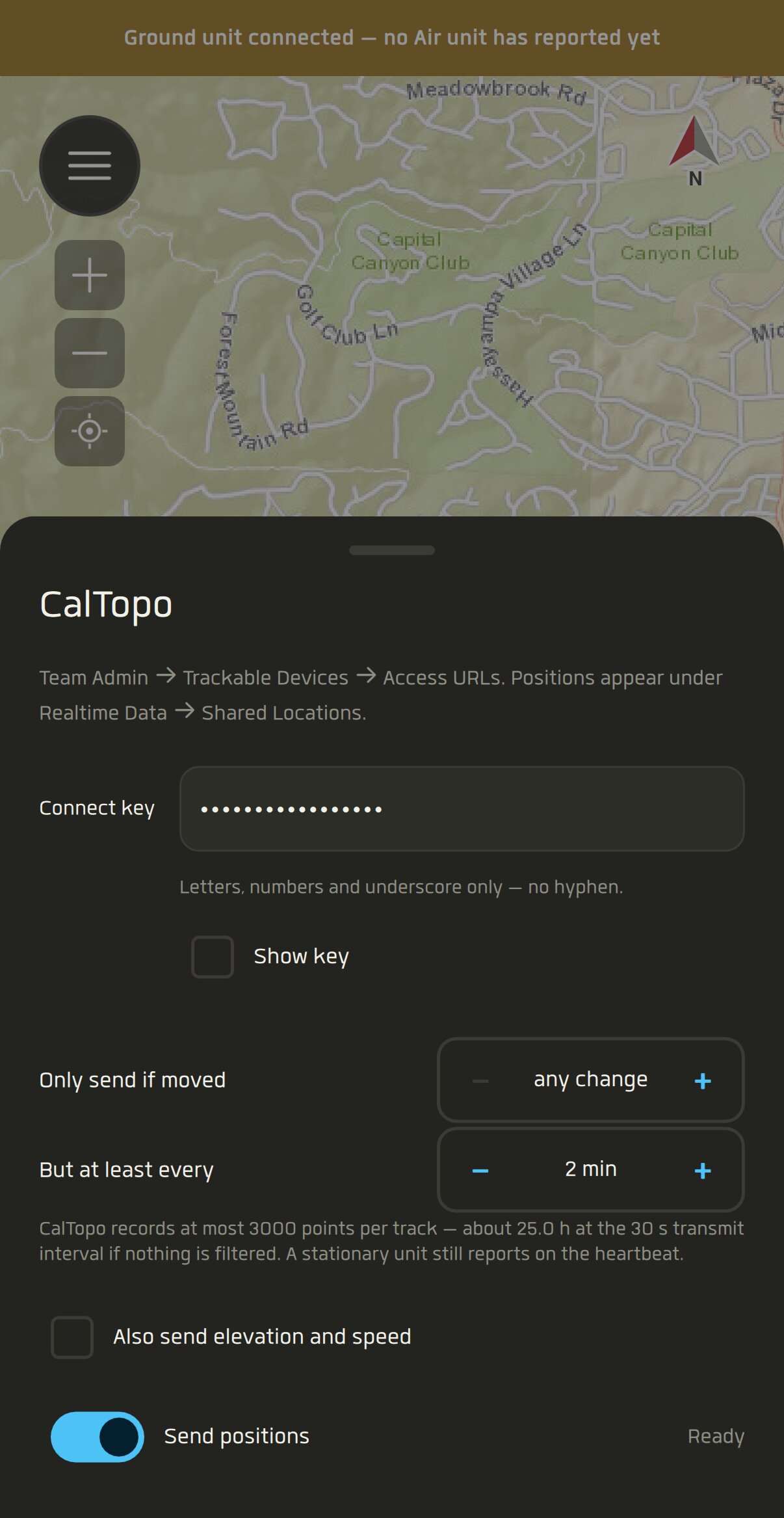The height and width of the screenshot is (1518, 784).
Task: Zoom in on the map
Action: point(90,275)
